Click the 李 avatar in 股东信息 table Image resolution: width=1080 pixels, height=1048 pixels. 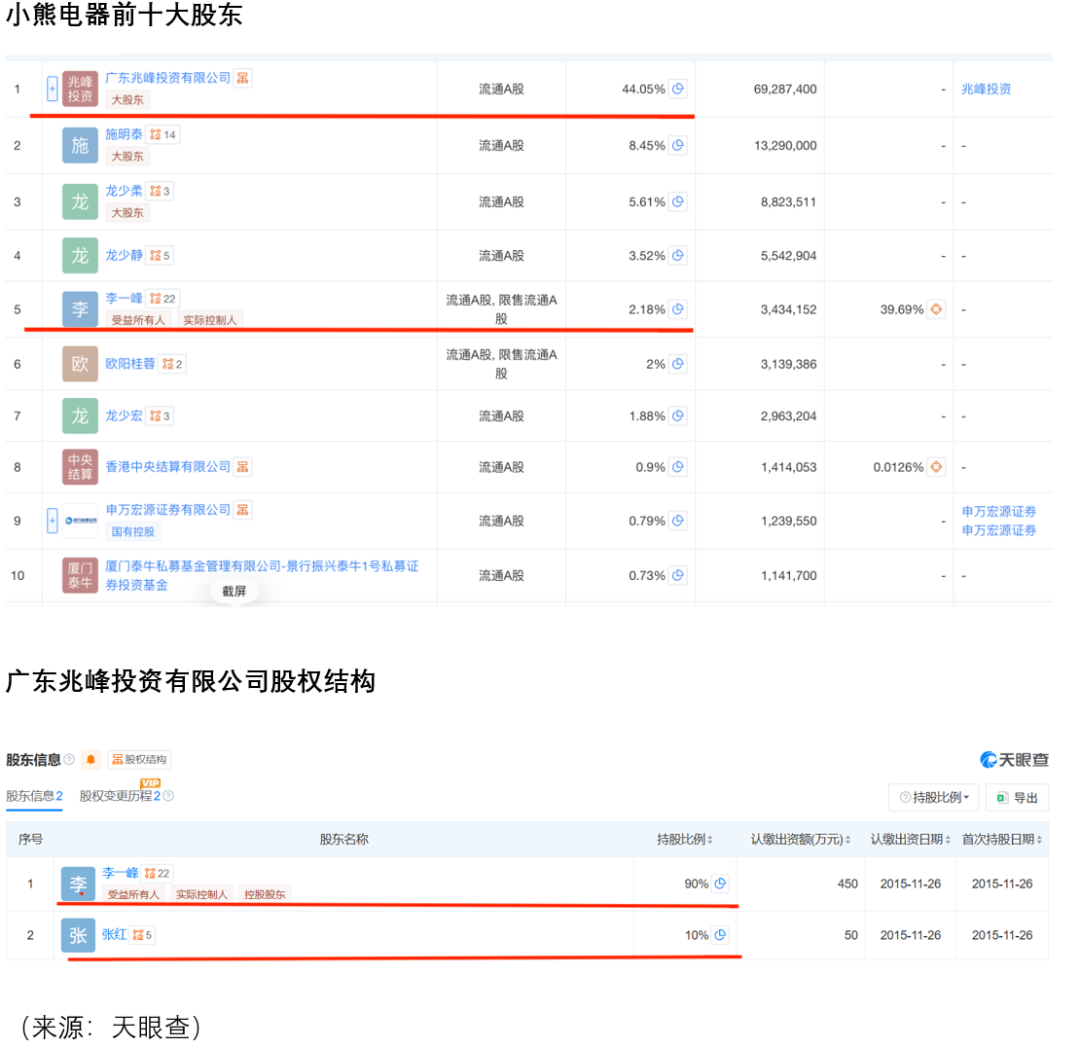click(x=78, y=883)
